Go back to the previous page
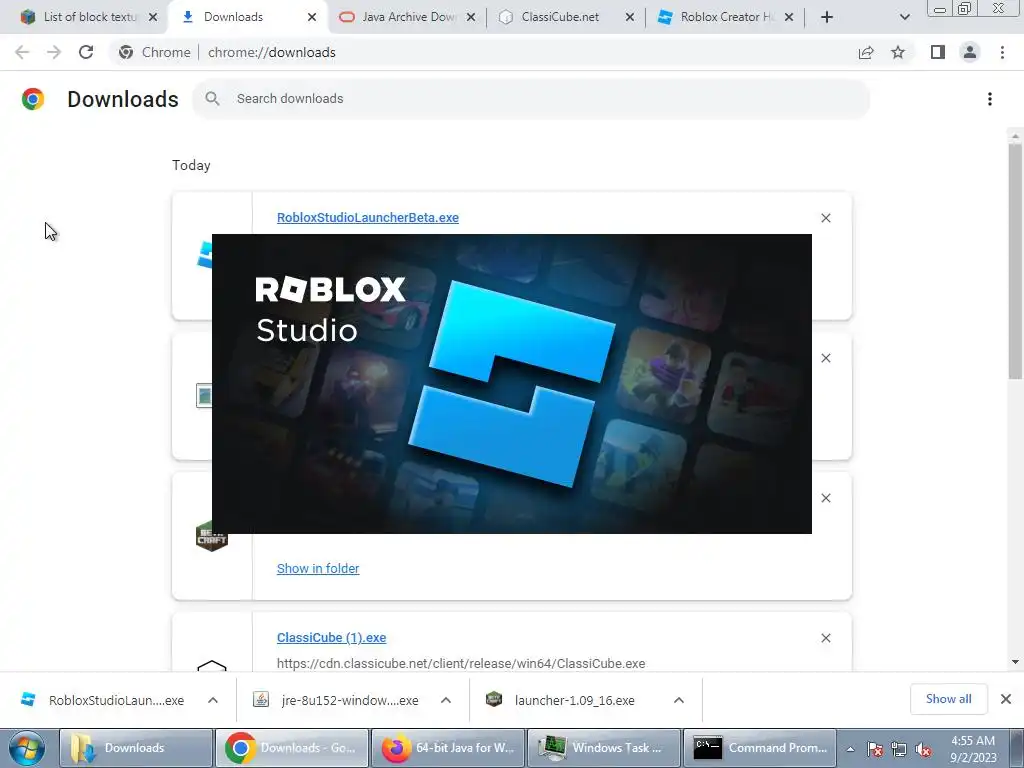 22,52
